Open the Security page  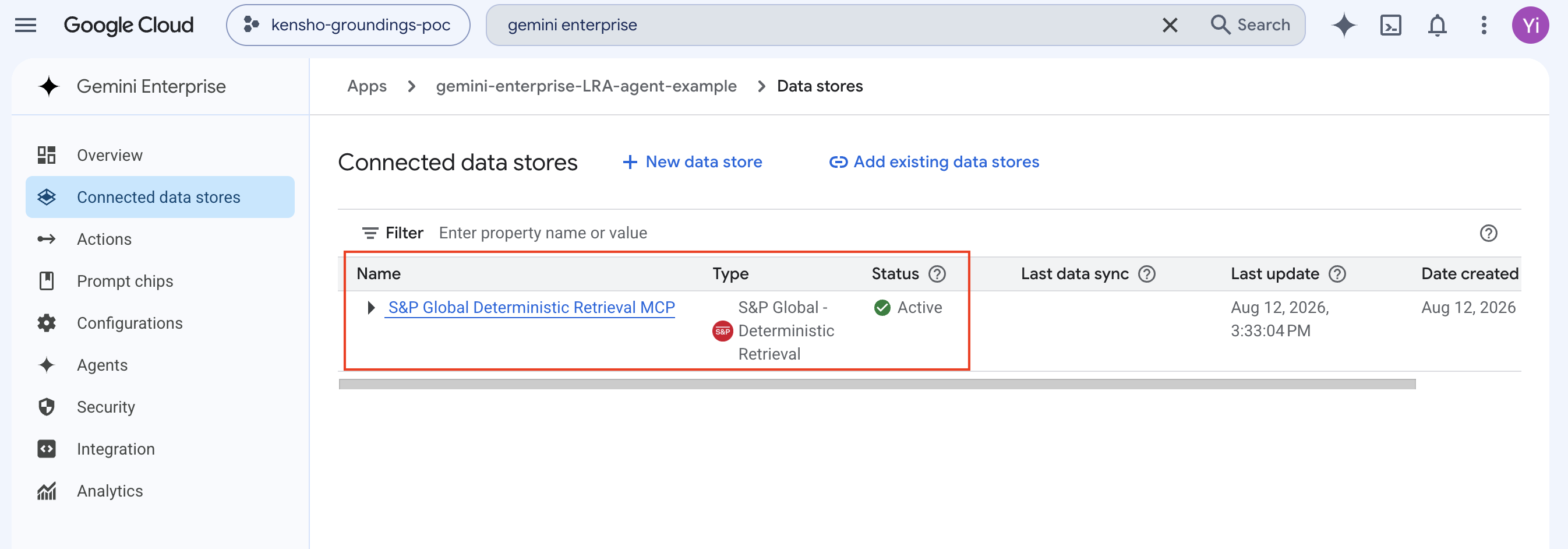(160, 406)
